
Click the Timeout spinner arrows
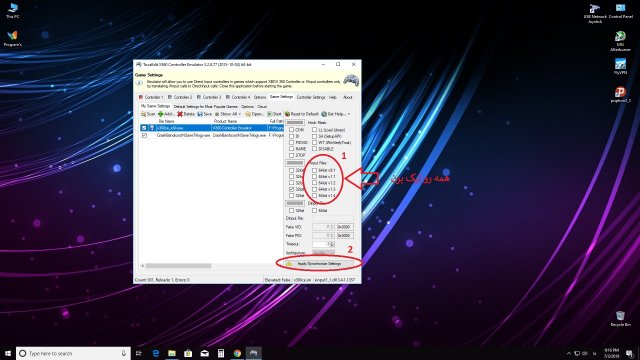click(x=331, y=244)
